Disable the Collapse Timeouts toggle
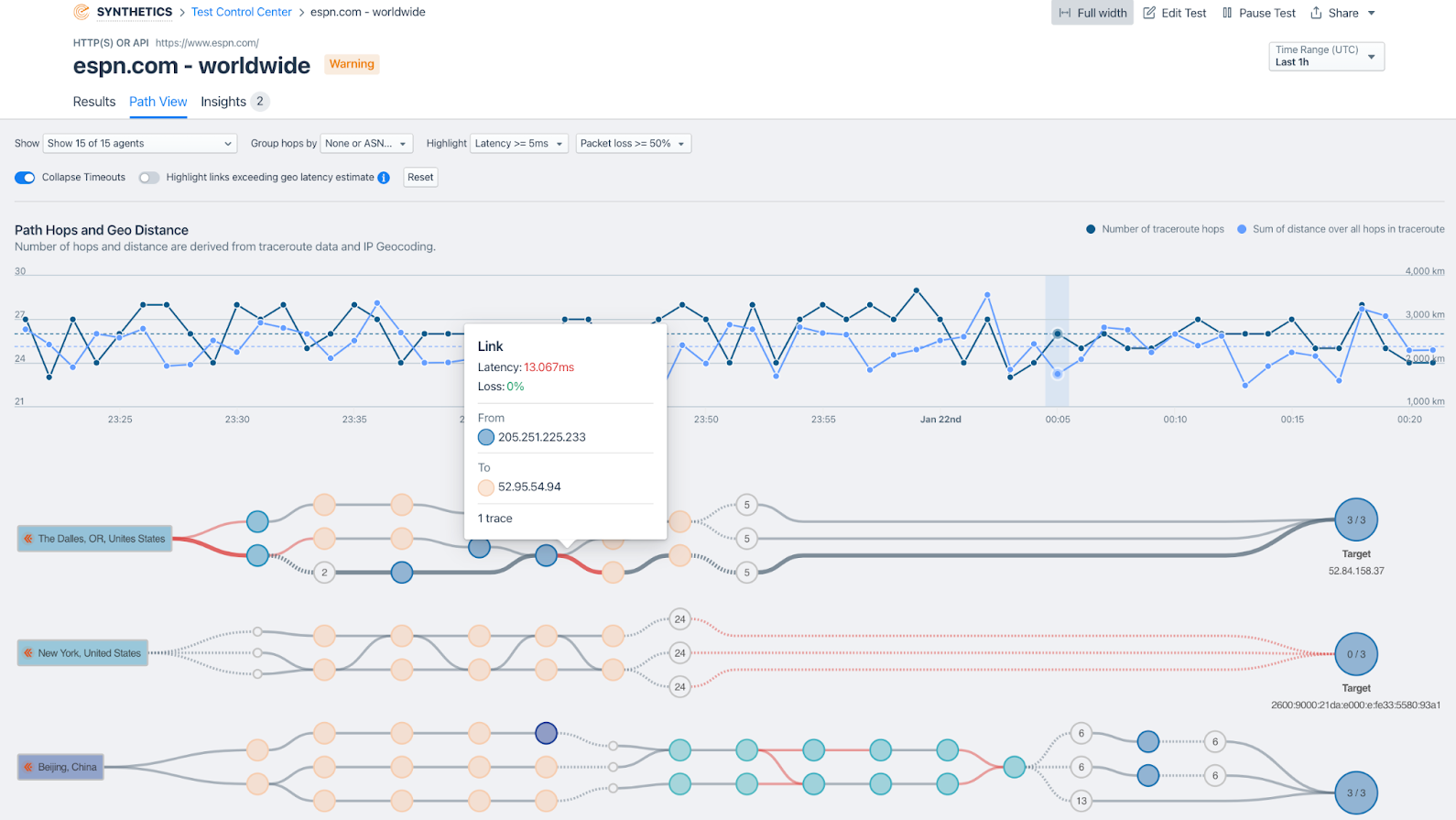 [x=25, y=177]
